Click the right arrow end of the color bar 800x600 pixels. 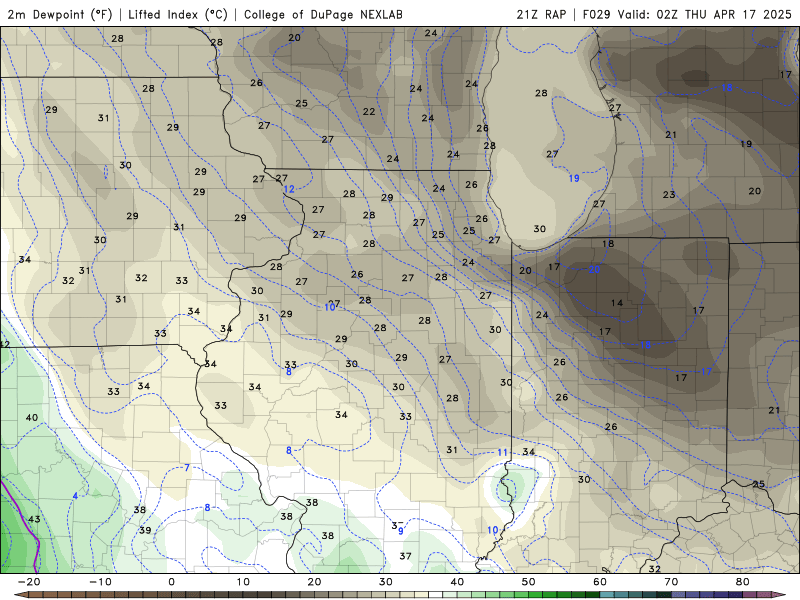781,595
